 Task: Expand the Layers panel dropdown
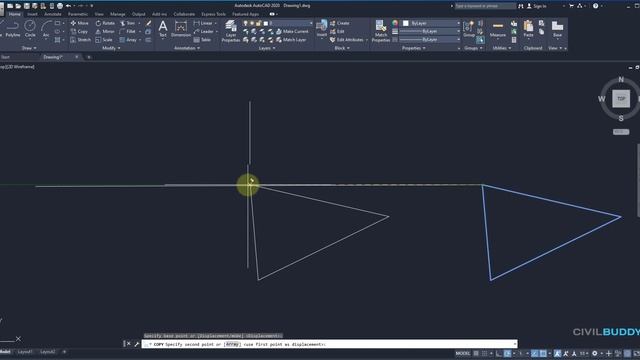coord(267,48)
